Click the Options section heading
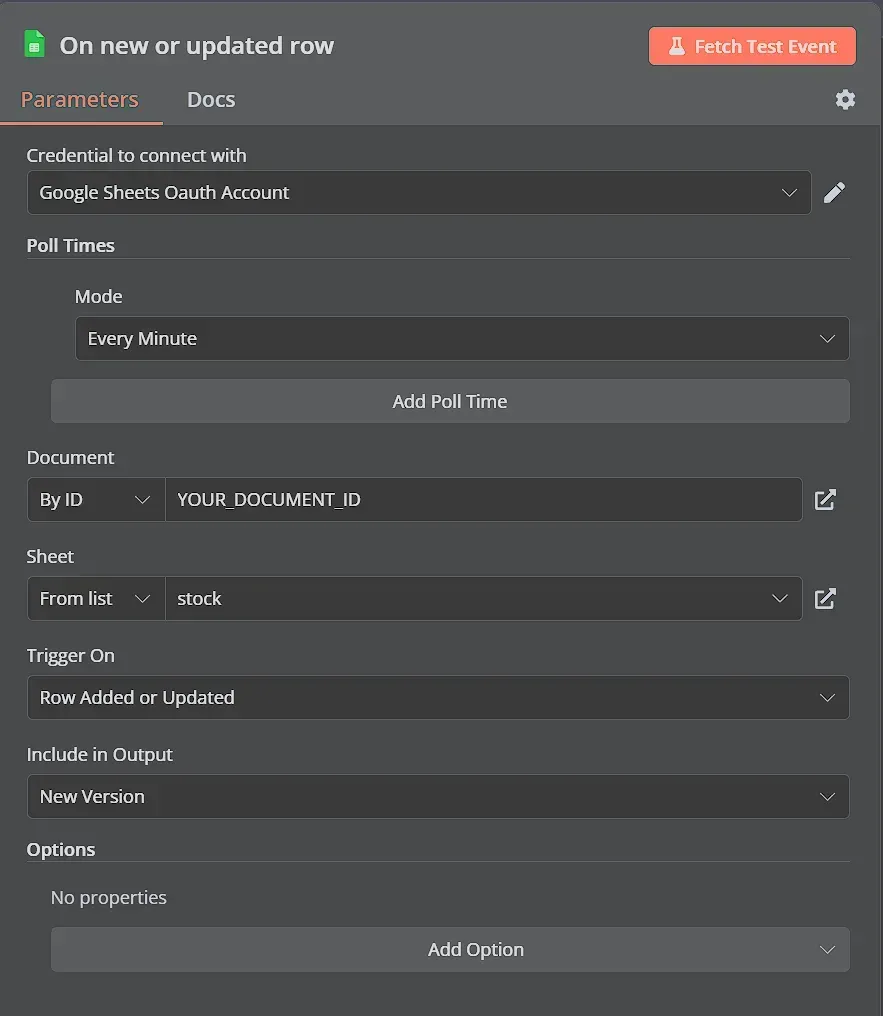 [61, 849]
